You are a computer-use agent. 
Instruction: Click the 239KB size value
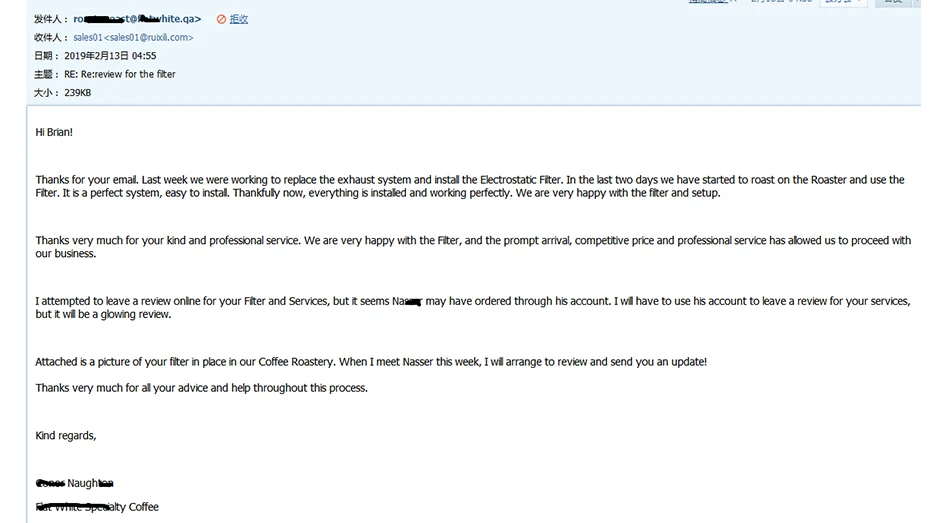[x=78, y=93]
